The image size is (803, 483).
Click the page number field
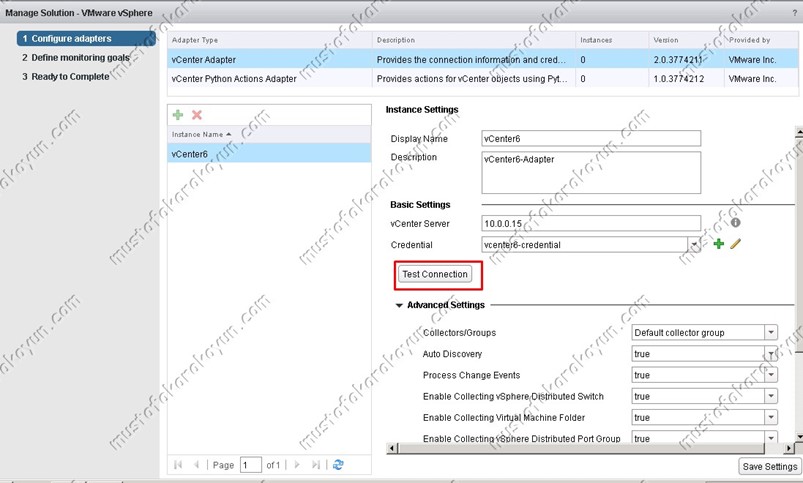coord(250,465)
